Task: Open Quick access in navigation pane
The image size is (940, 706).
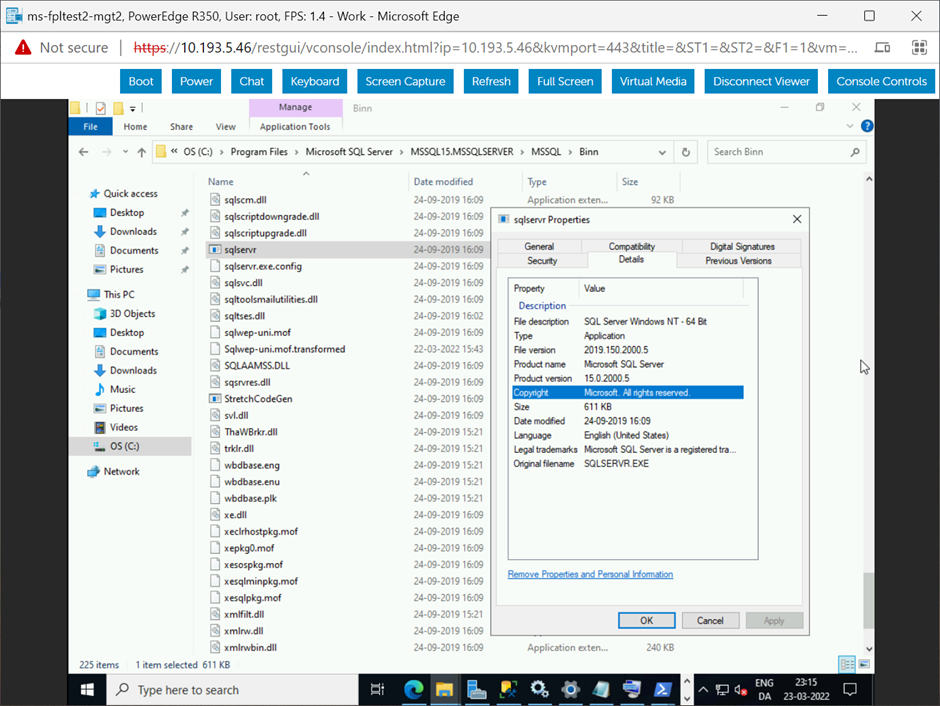Action: pos(130,194)
